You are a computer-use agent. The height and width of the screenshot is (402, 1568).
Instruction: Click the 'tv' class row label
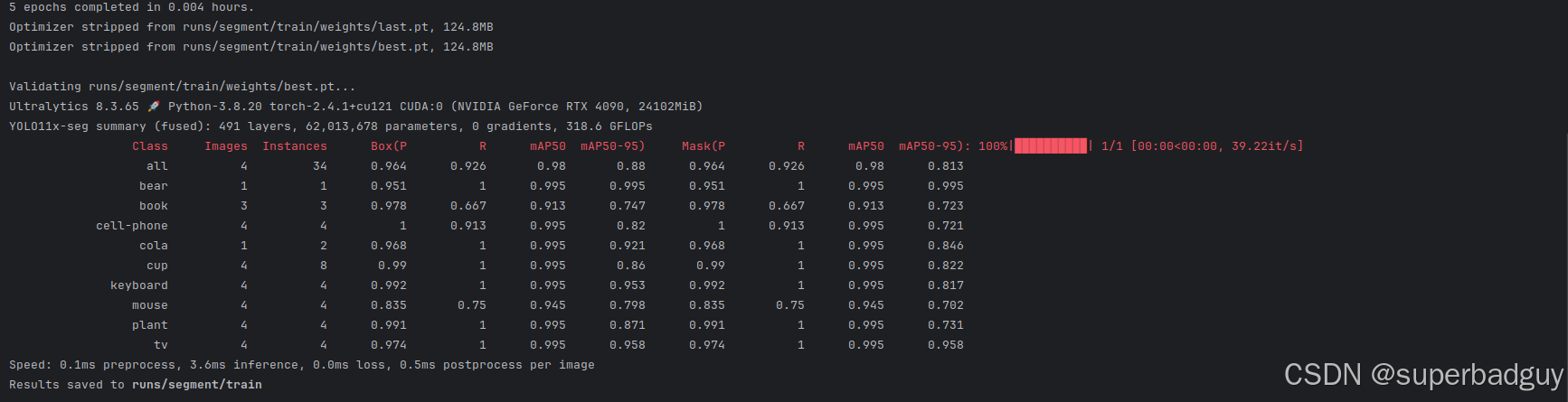[161, 345]
